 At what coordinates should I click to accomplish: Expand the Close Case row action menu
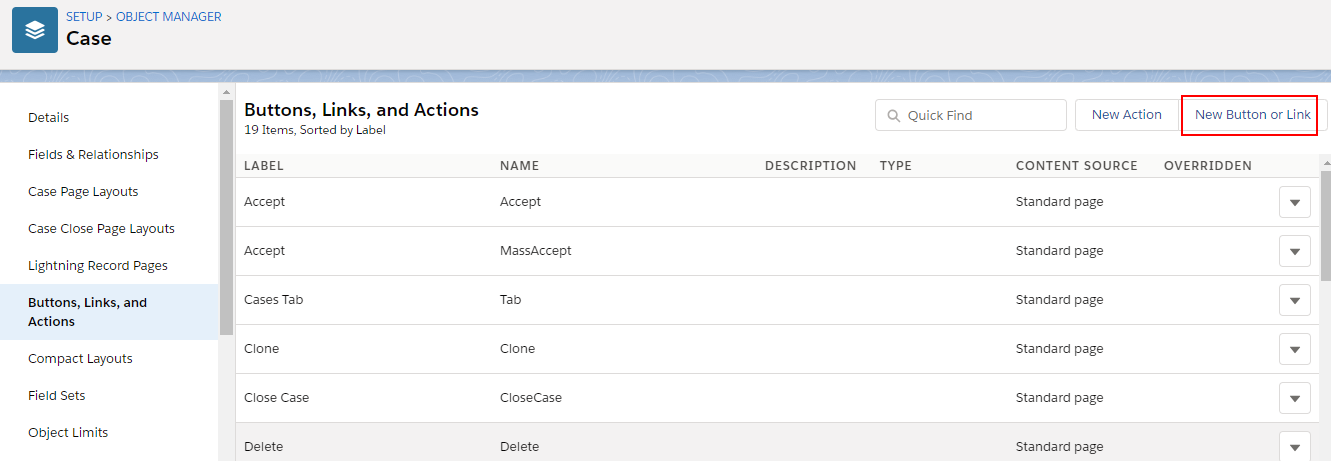coord(1295,398)
